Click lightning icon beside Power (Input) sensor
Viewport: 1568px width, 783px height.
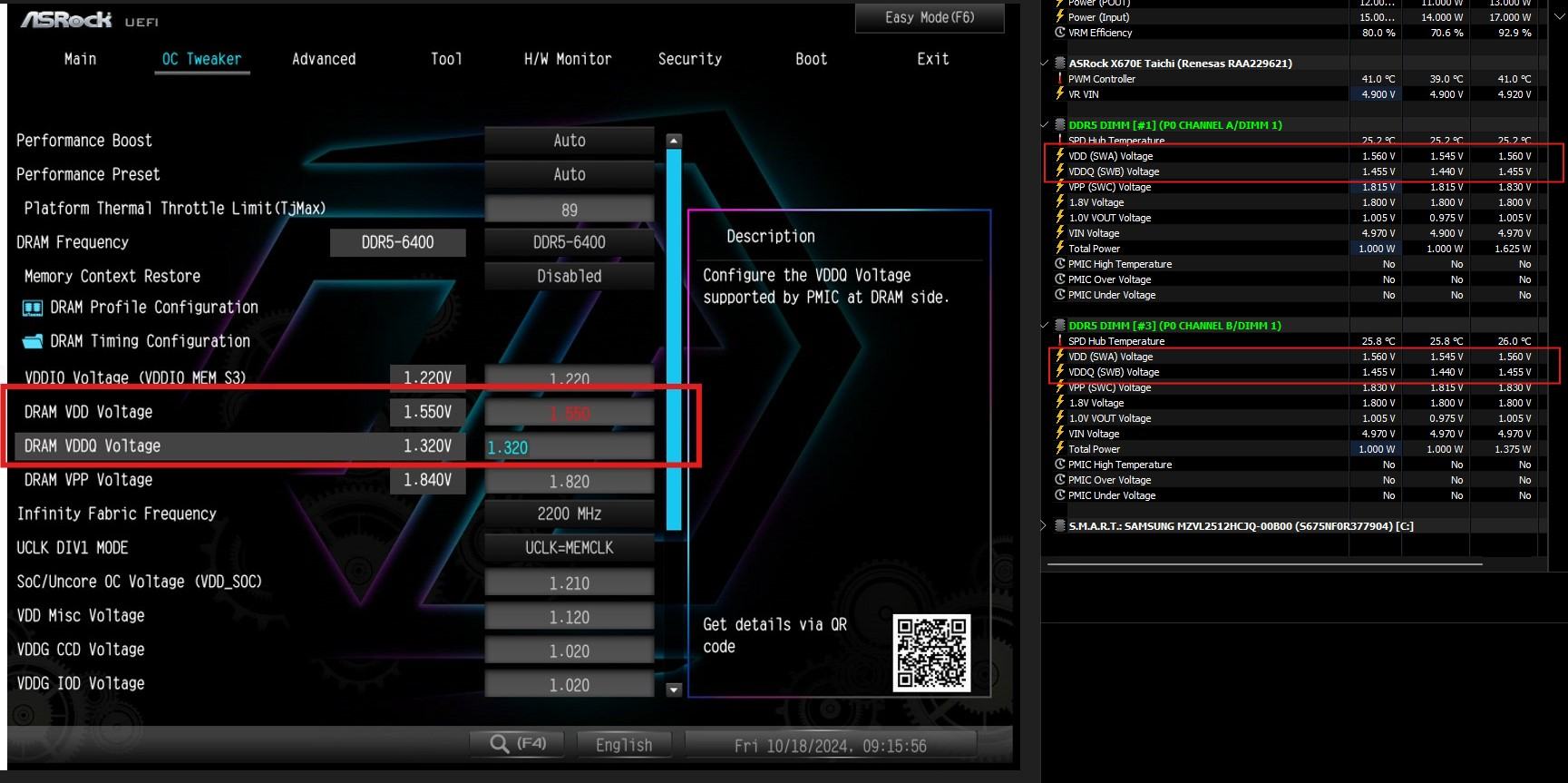tap(1059, 17)
